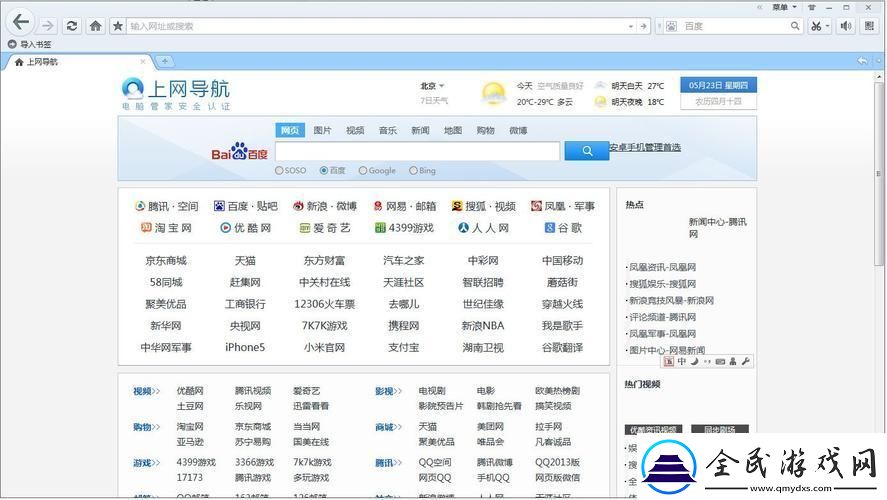
Task: Open the 腾讯·空间 link
Action: click(166, 206)
